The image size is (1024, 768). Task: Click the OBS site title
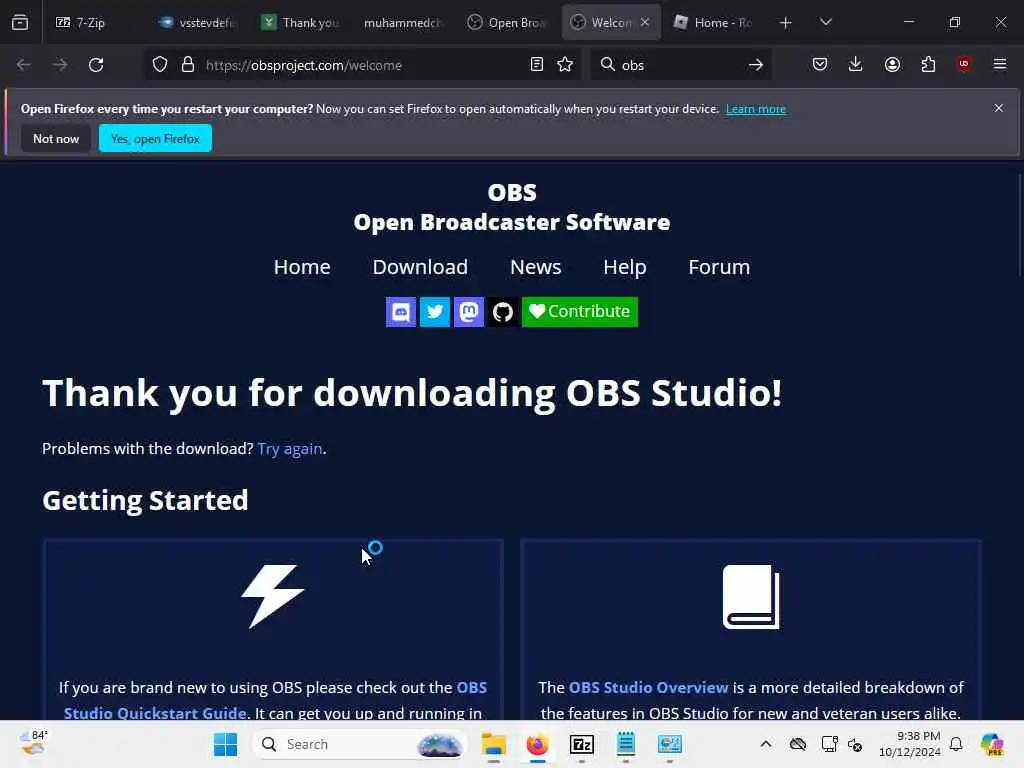click(x=512, y=207)
